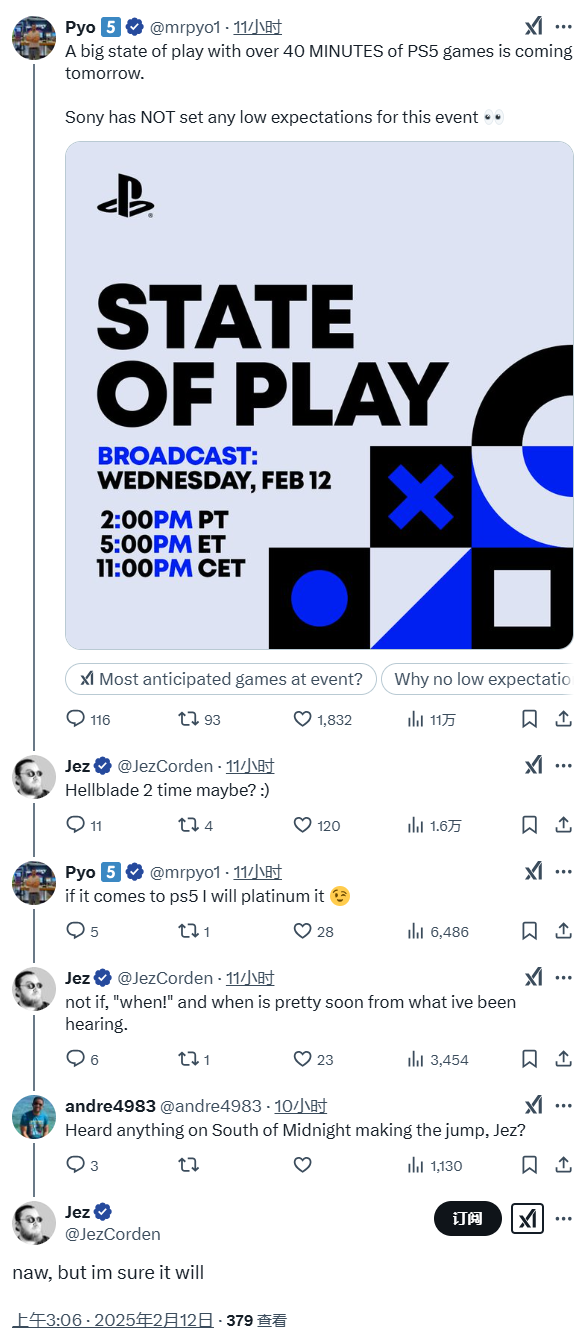Open Grok icon on andre4983's reply
This screenshot has width=587, height=1341.
[534, 1105]
